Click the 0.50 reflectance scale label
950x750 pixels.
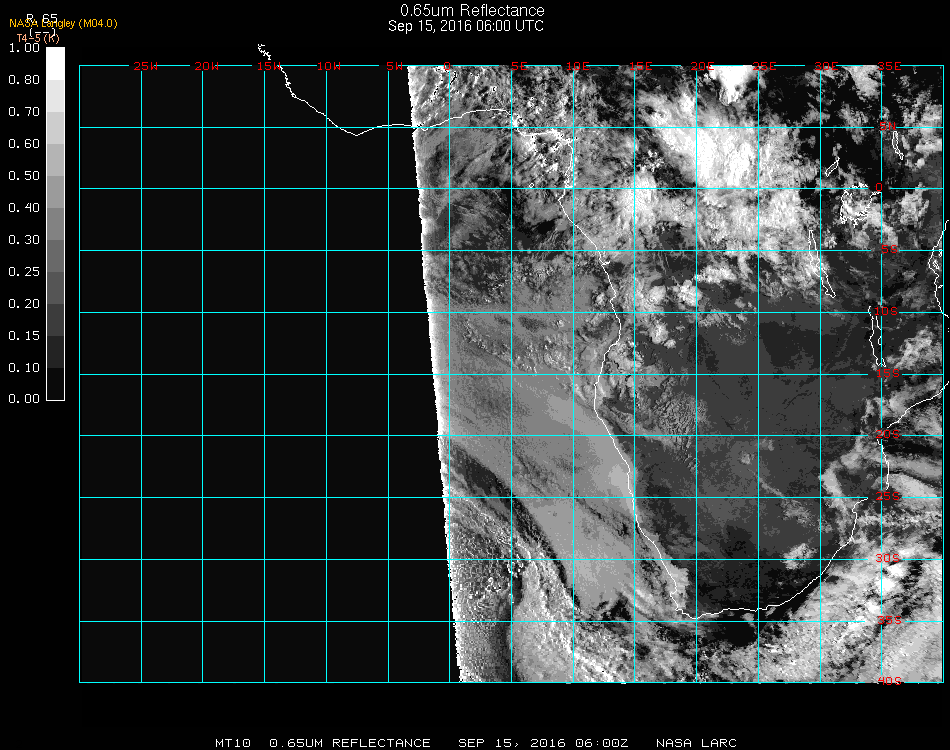click(x=23, y=176)
